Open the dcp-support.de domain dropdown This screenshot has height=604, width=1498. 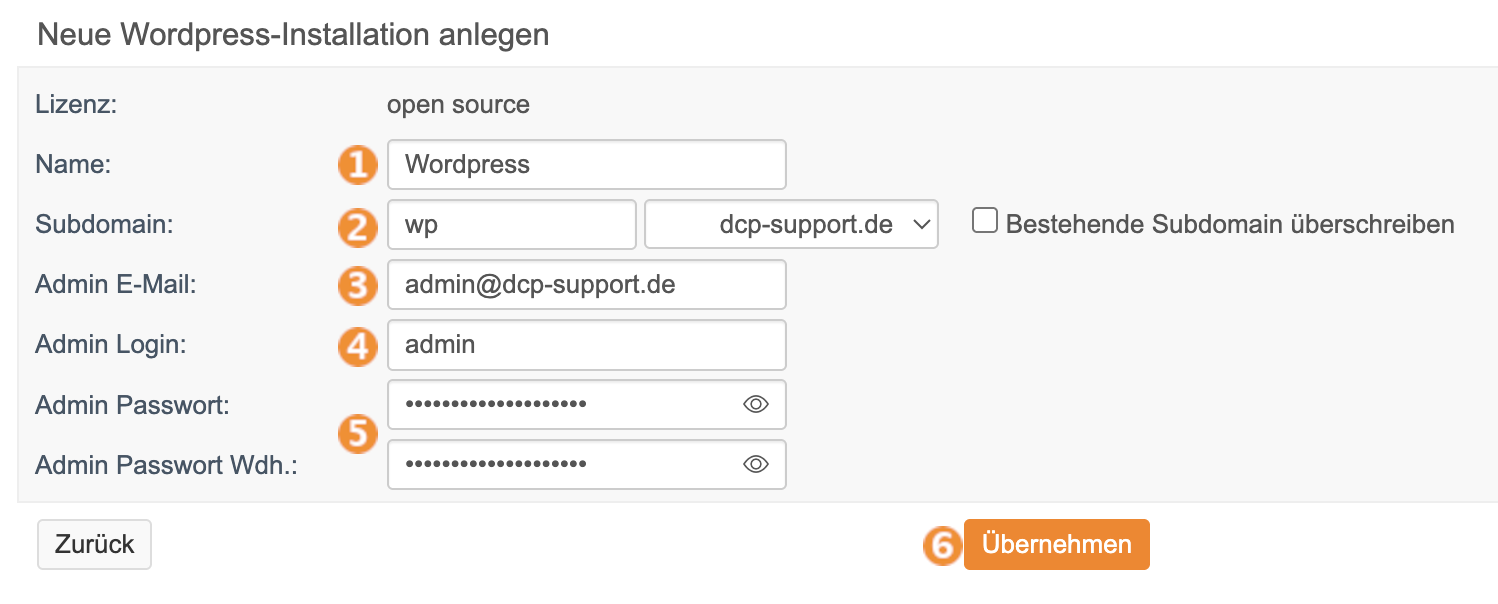point(790,224)
